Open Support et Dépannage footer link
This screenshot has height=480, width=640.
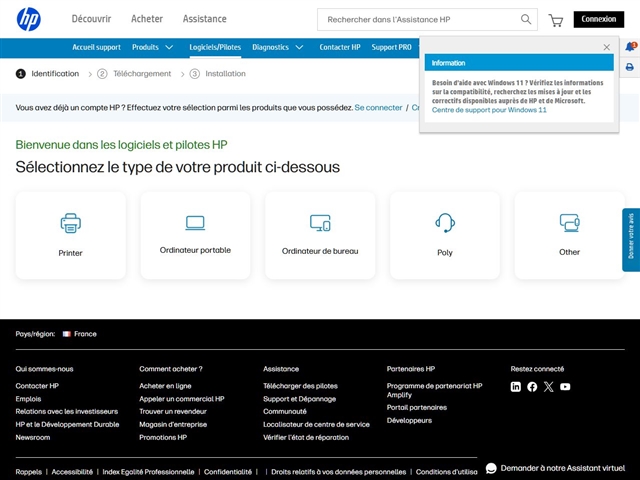300,399
